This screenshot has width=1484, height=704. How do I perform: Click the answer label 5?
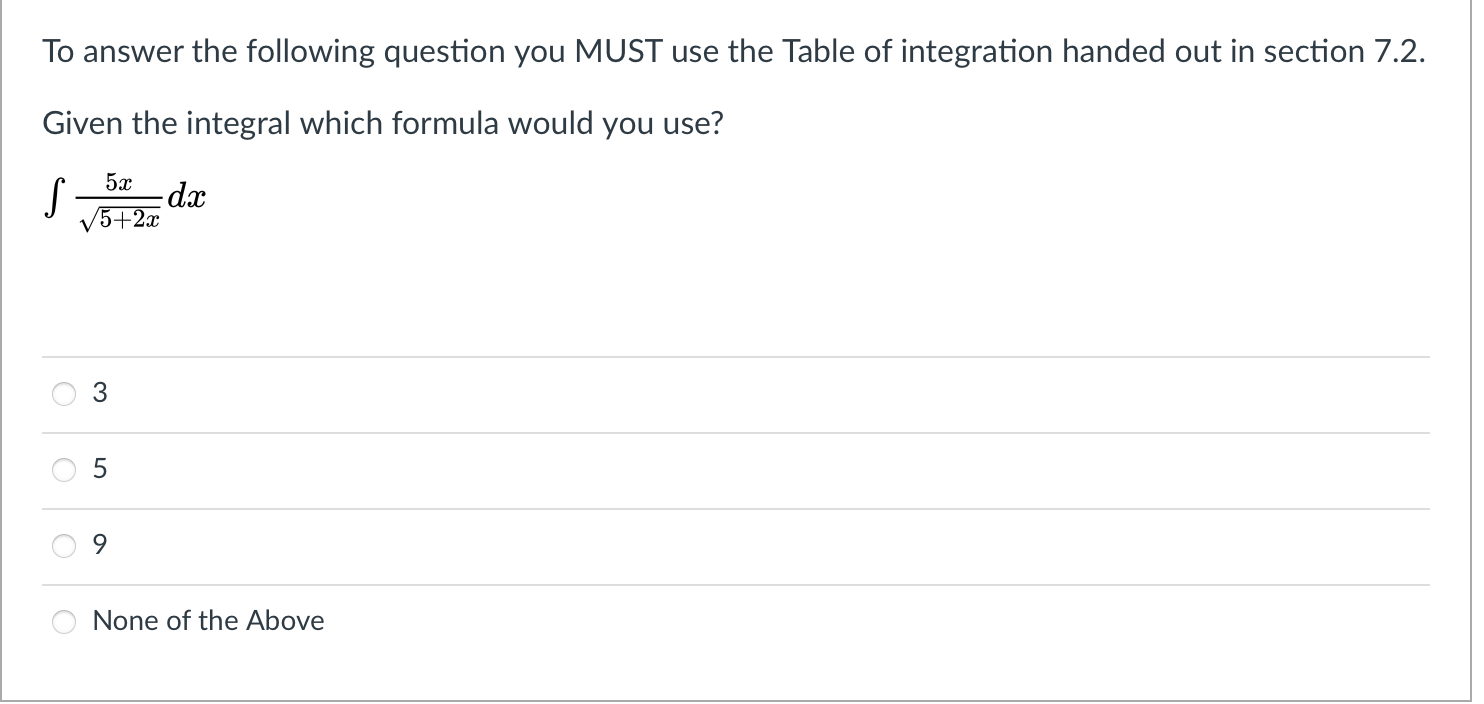[99, 468]
